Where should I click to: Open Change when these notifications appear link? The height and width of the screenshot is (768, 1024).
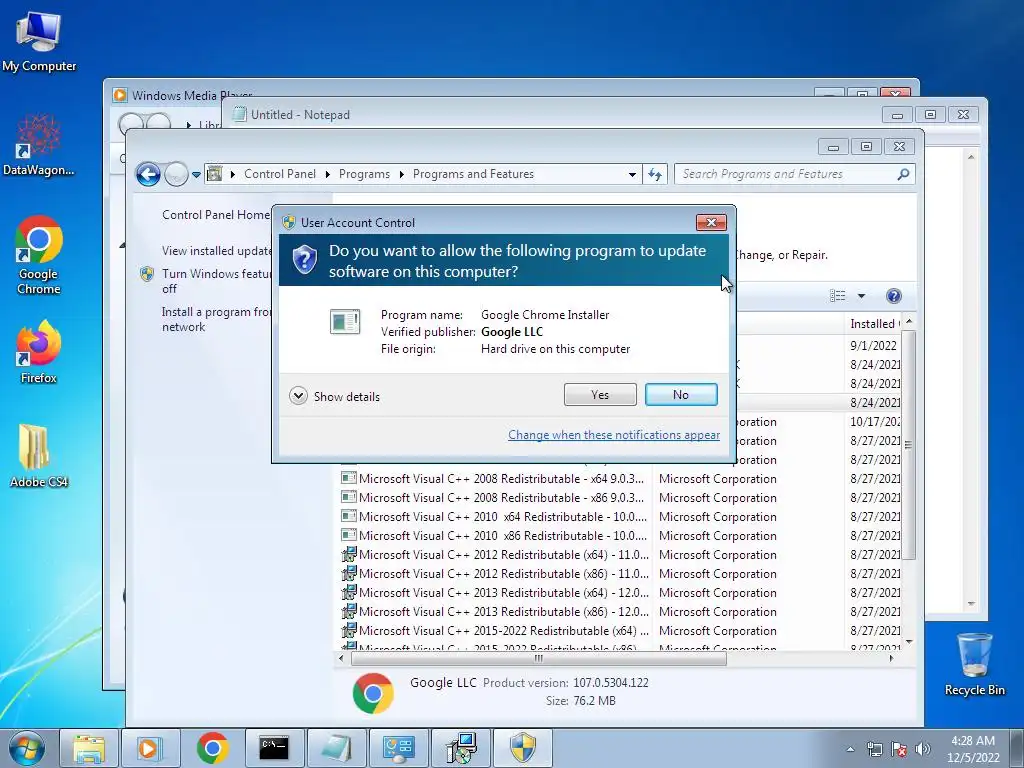click(614, 435)
